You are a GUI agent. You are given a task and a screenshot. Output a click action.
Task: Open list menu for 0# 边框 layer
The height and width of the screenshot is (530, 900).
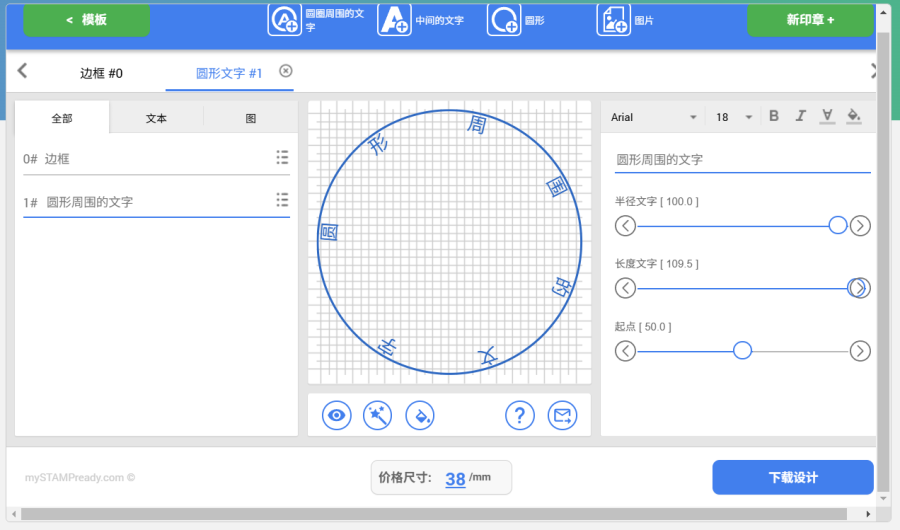coord(282,157)
